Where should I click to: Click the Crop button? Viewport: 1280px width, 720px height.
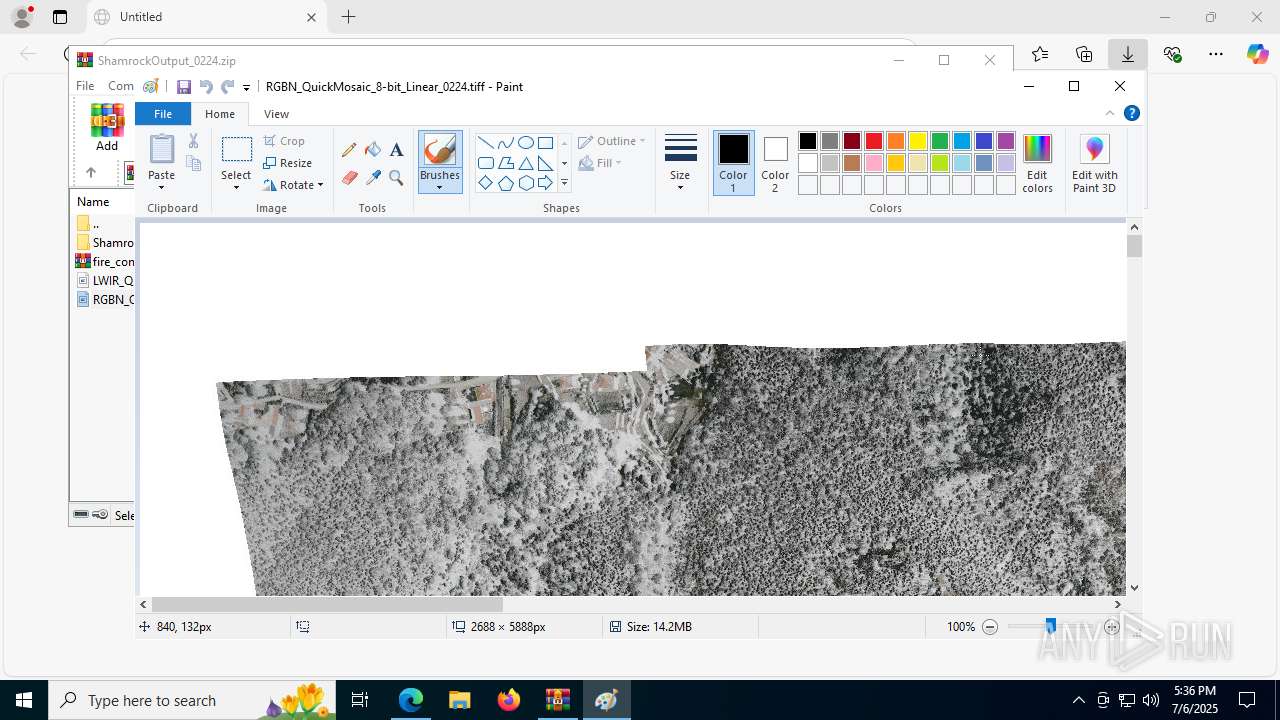pyautogui.click(x=284, y=141)
